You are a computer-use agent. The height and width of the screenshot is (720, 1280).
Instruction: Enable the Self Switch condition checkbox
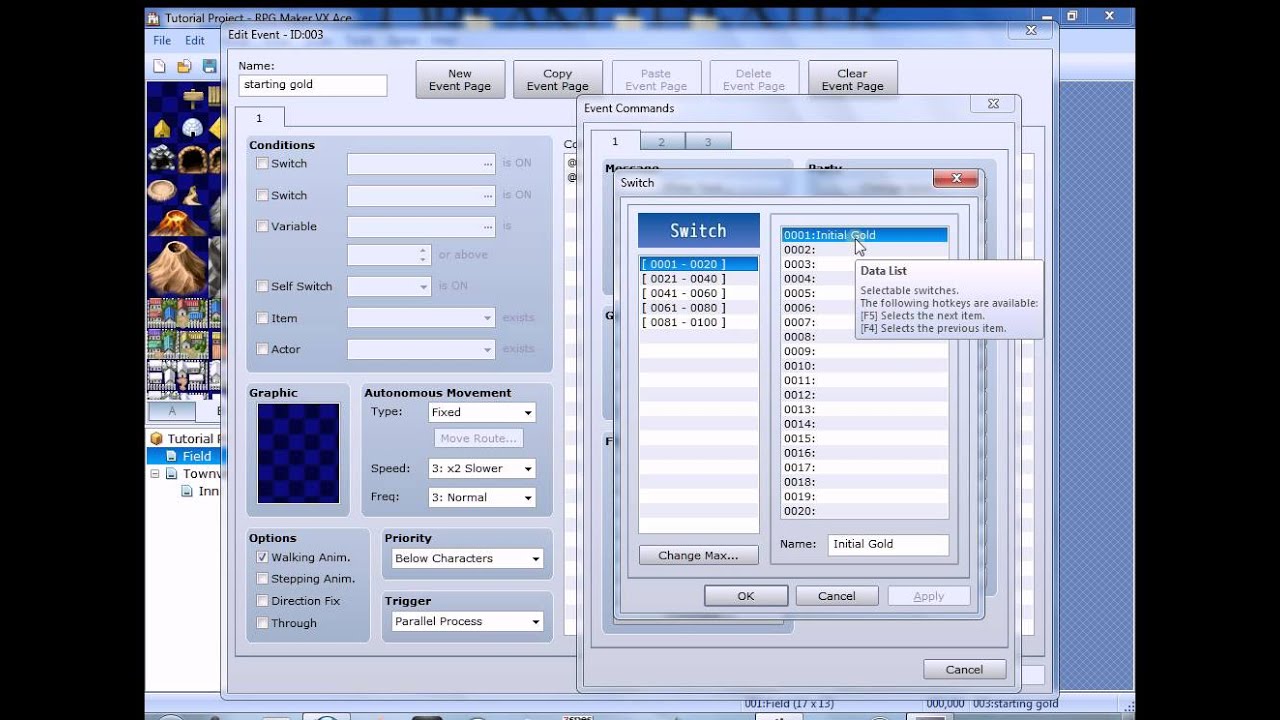click(x=262, y=286)
